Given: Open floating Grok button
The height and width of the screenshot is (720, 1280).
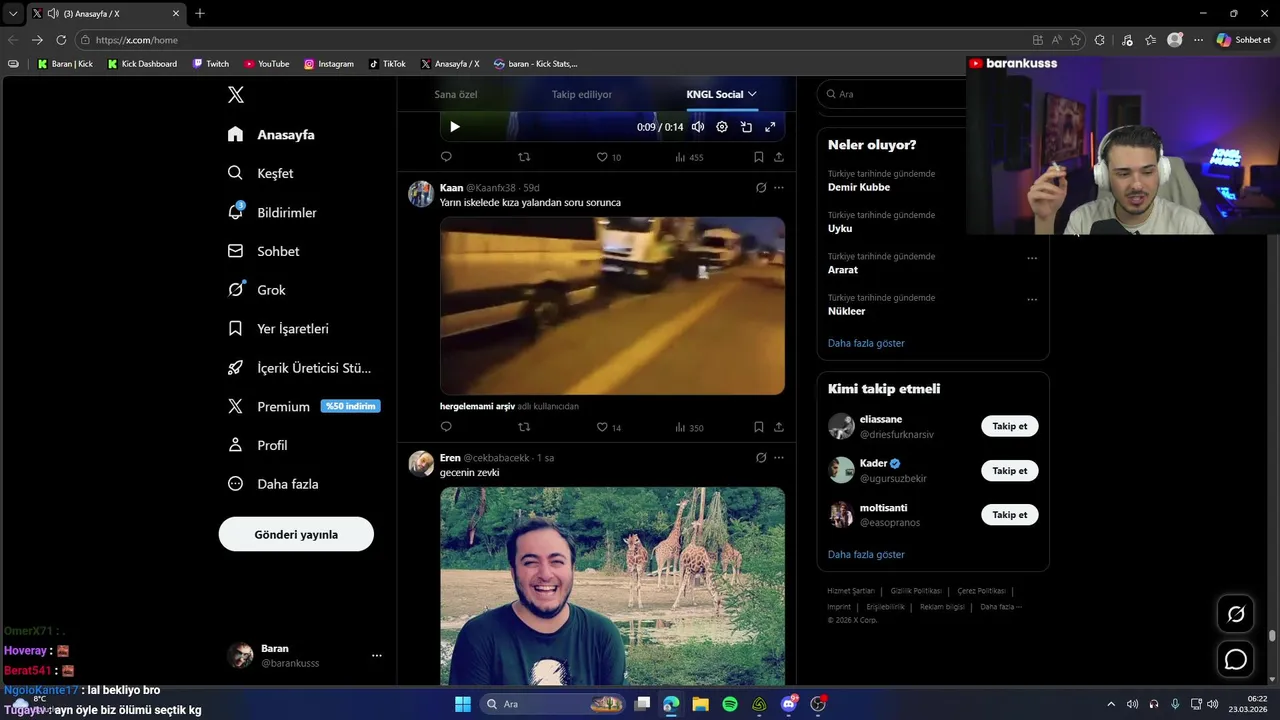Looking at the screenshot, I should click(1236, 614).
